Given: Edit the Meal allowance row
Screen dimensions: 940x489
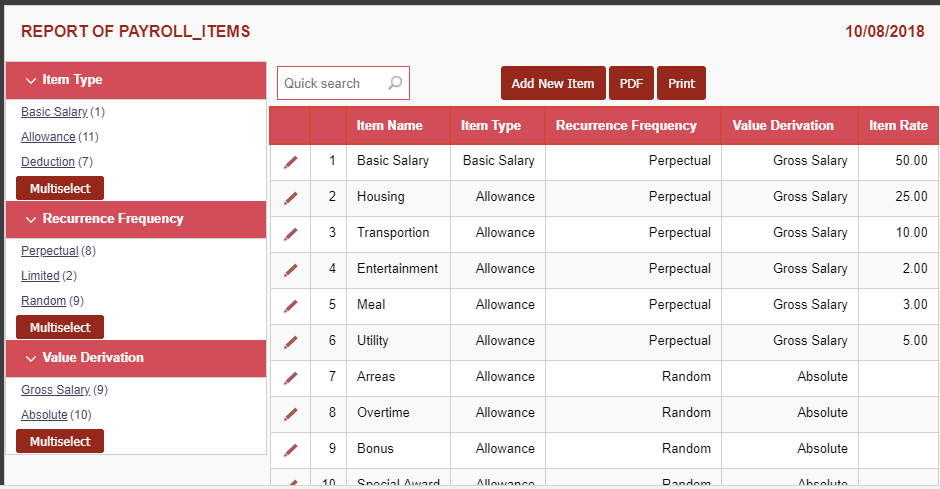Looking at the screenshot, I should (x=290, y=306).
